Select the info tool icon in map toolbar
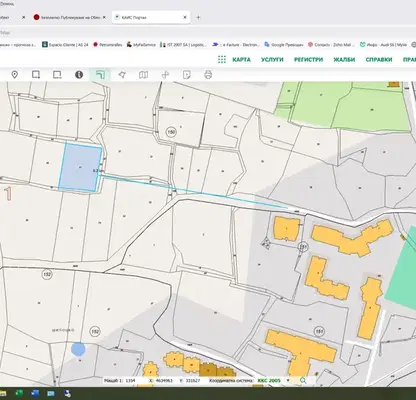The width and height of the screenshot is (416, 400). pos(79,75)
